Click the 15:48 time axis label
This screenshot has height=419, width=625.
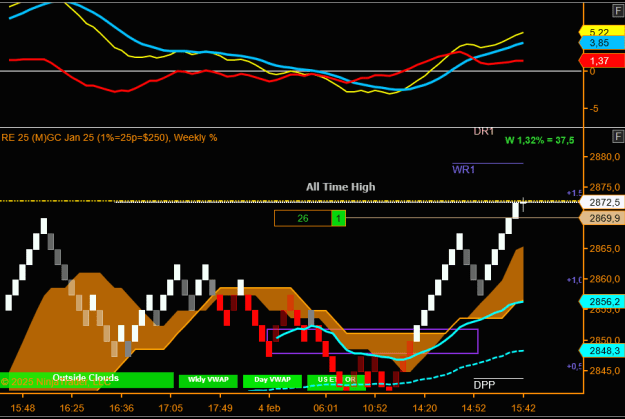coord(23,408)
